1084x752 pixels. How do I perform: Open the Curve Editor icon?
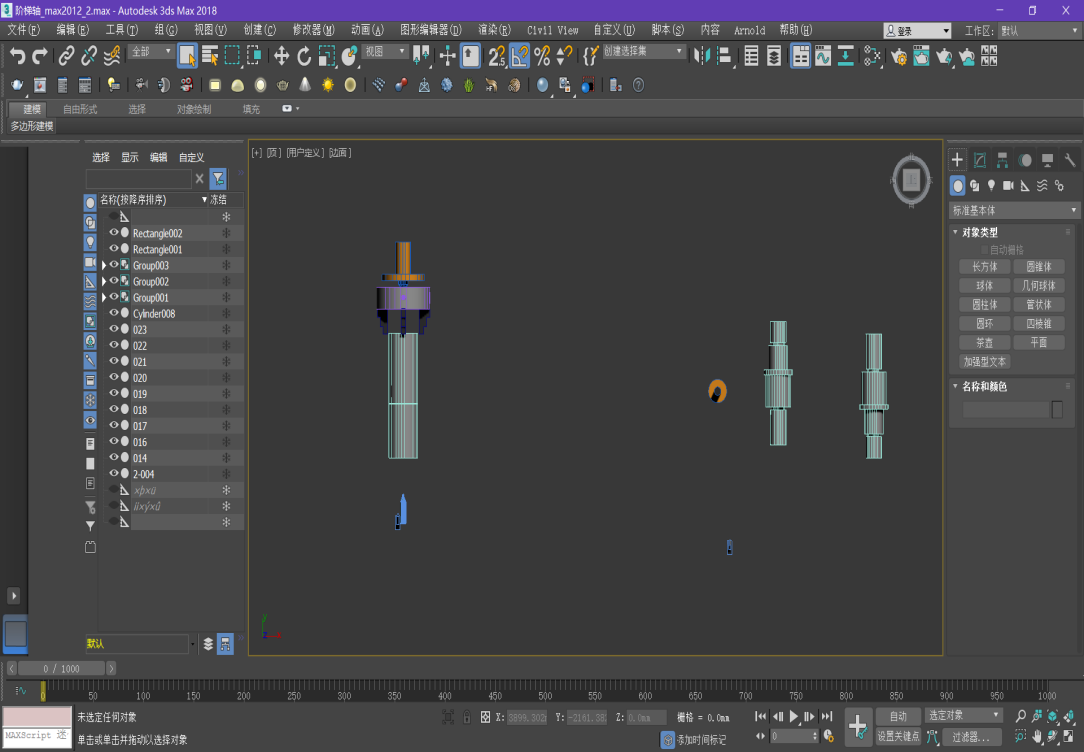pyautogui.click(x=823, y=56)
